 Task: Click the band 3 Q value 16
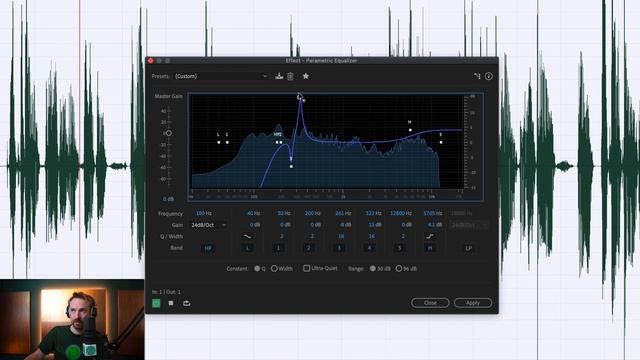click(x=341, y=236)
